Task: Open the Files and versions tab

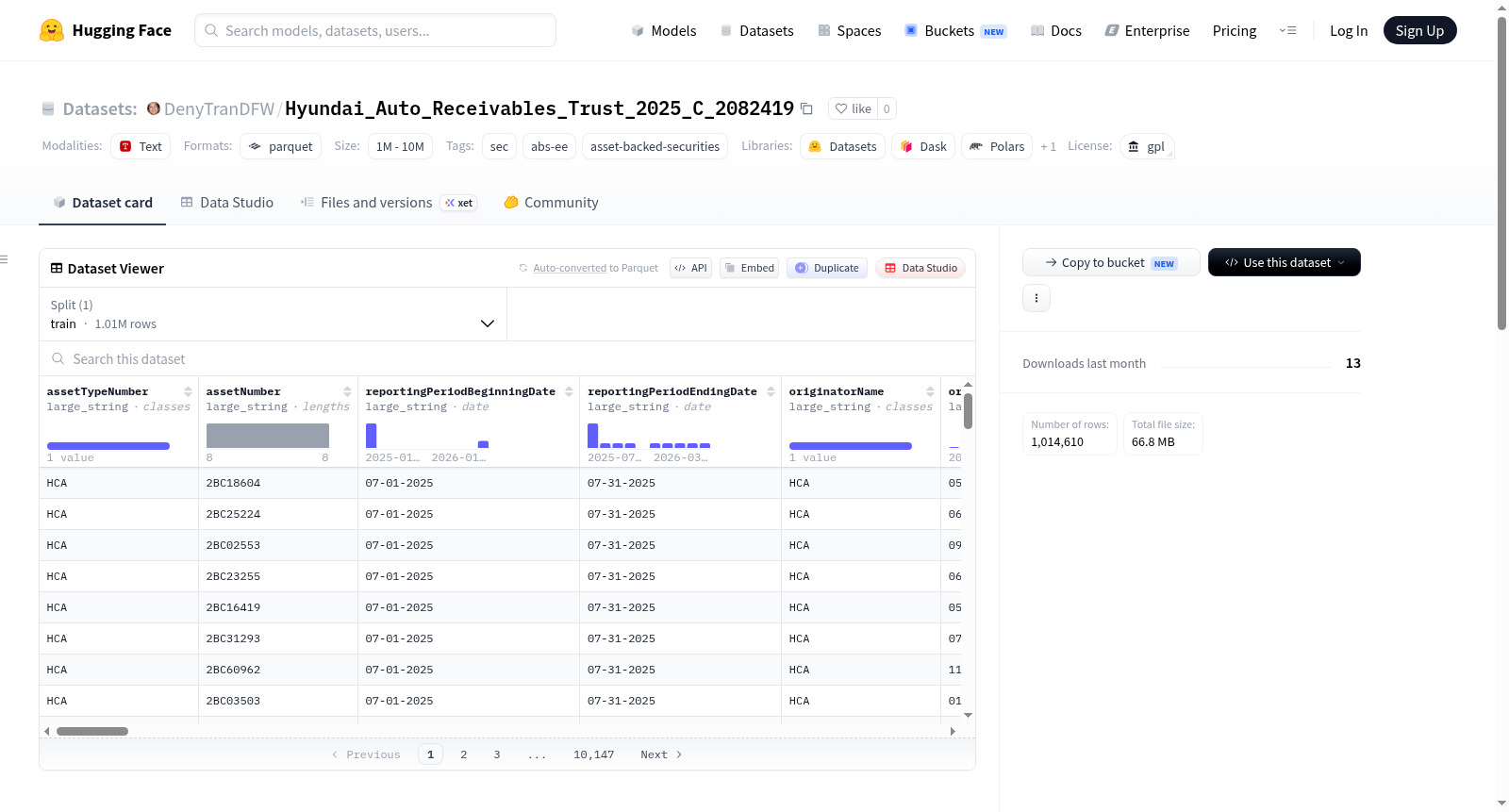Action: [389, 203]
